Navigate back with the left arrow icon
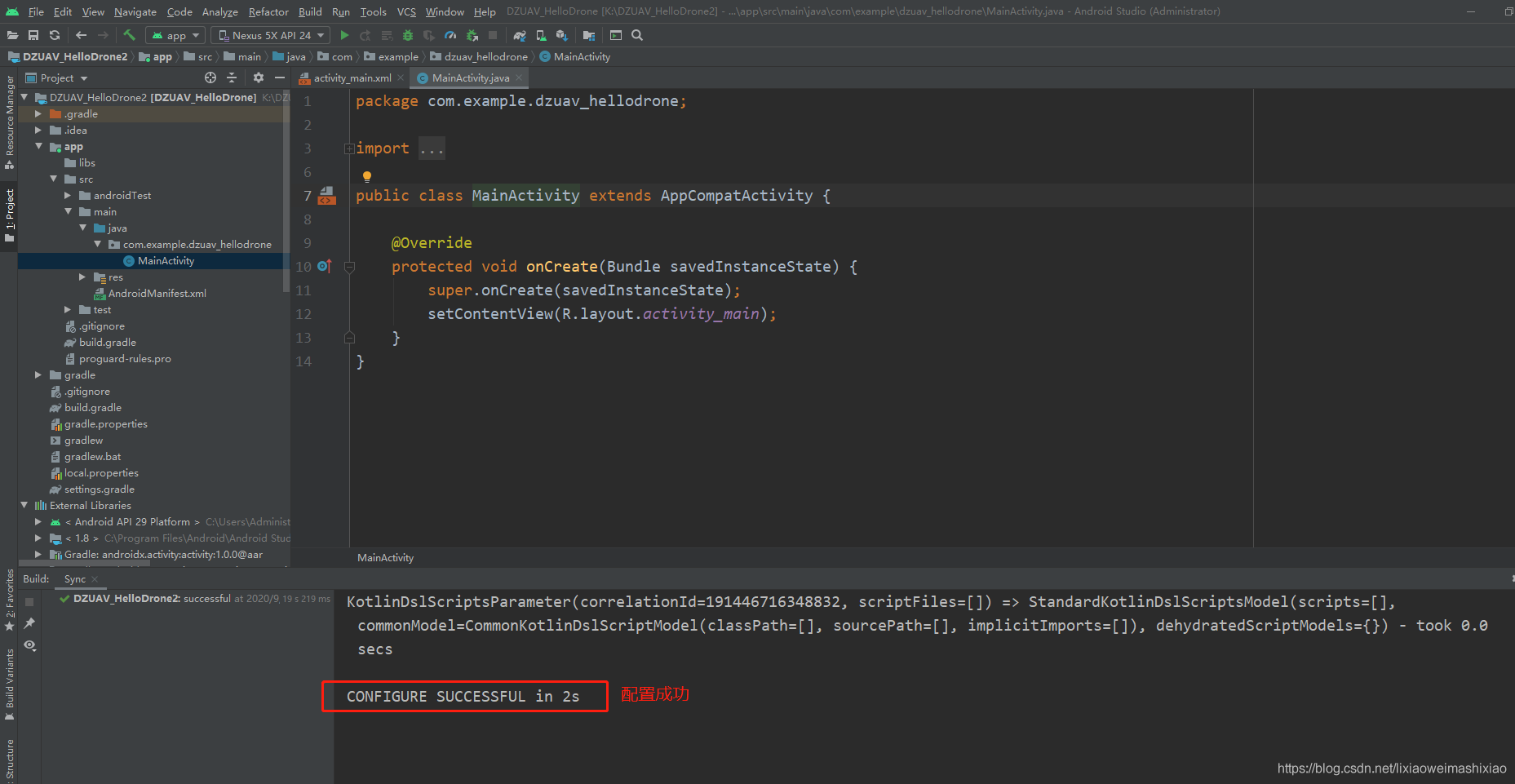 click(81, 35)
